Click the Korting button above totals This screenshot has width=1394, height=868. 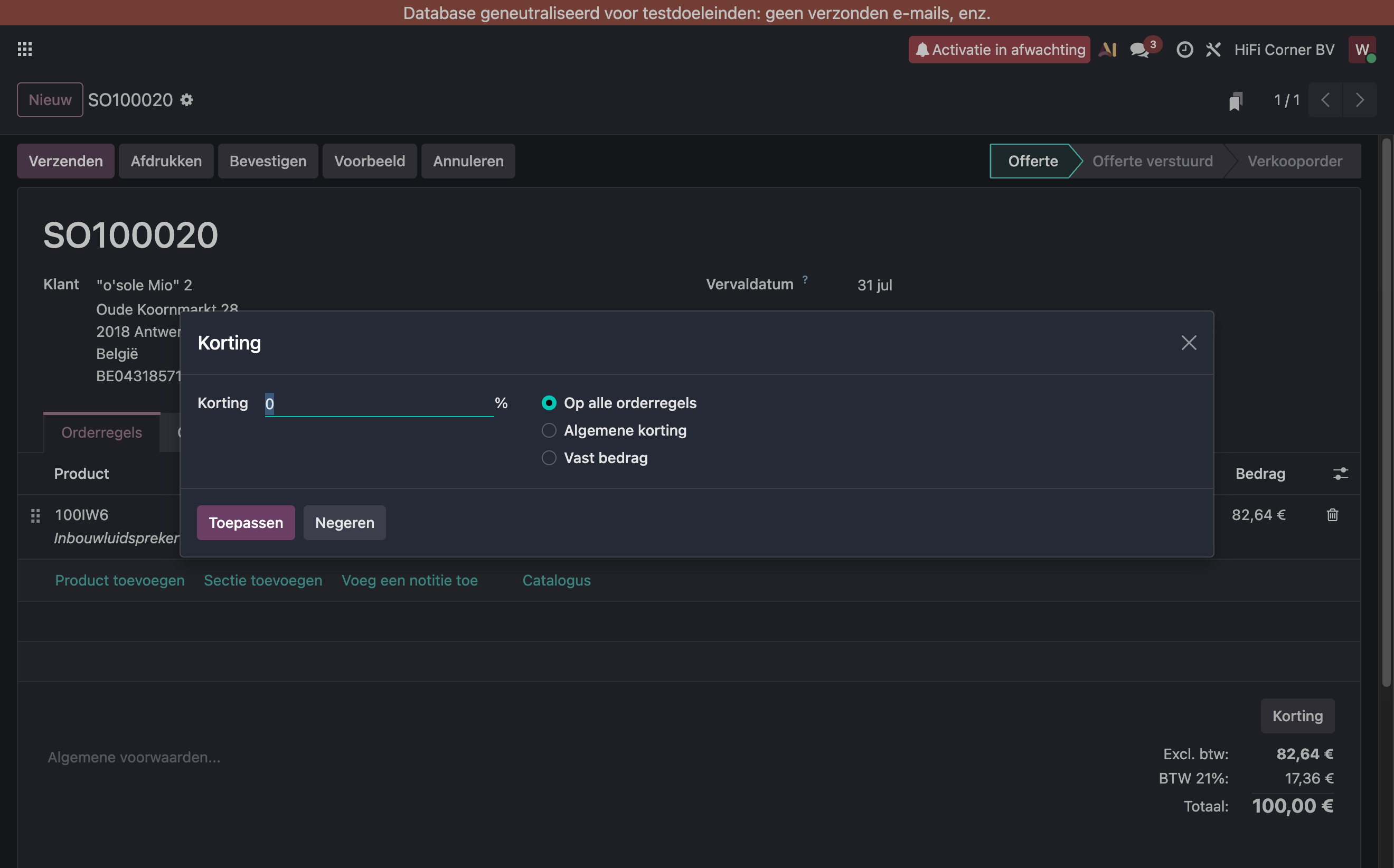coord(1297,716)
